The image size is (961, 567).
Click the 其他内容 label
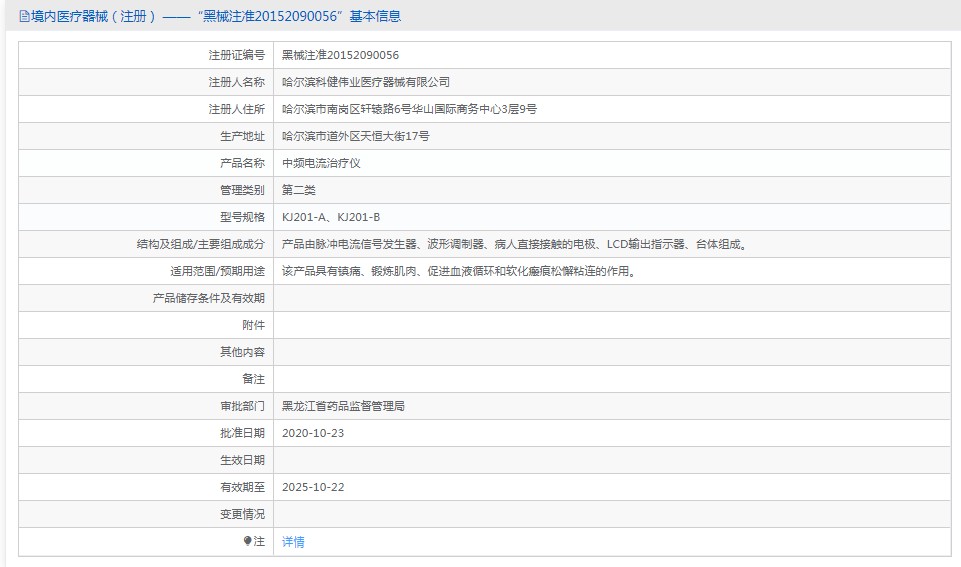coord(242,352)
